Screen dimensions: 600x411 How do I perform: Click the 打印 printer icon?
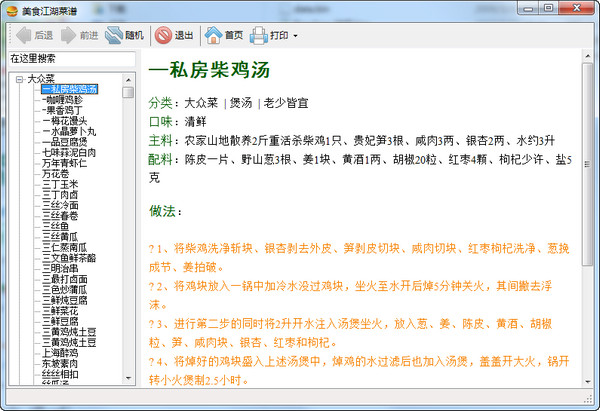click(259, 35)
